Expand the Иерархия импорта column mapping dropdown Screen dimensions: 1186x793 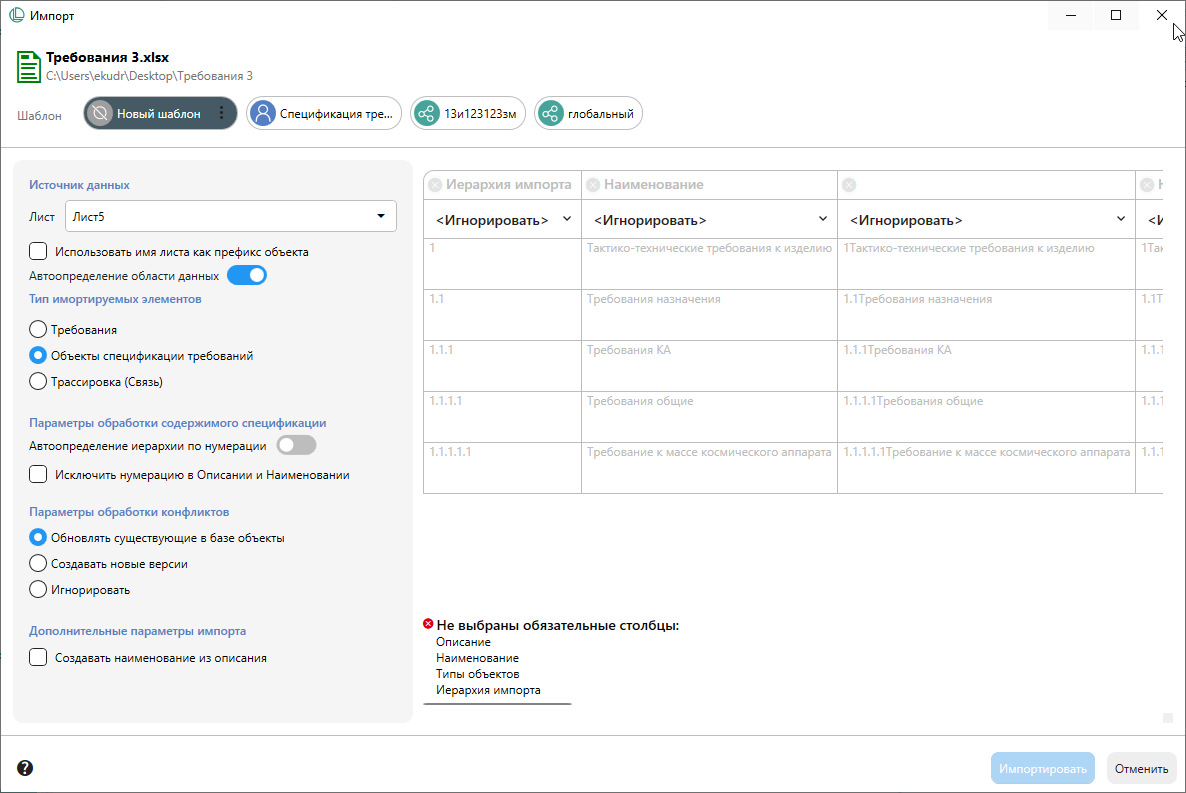pos(502,219)
